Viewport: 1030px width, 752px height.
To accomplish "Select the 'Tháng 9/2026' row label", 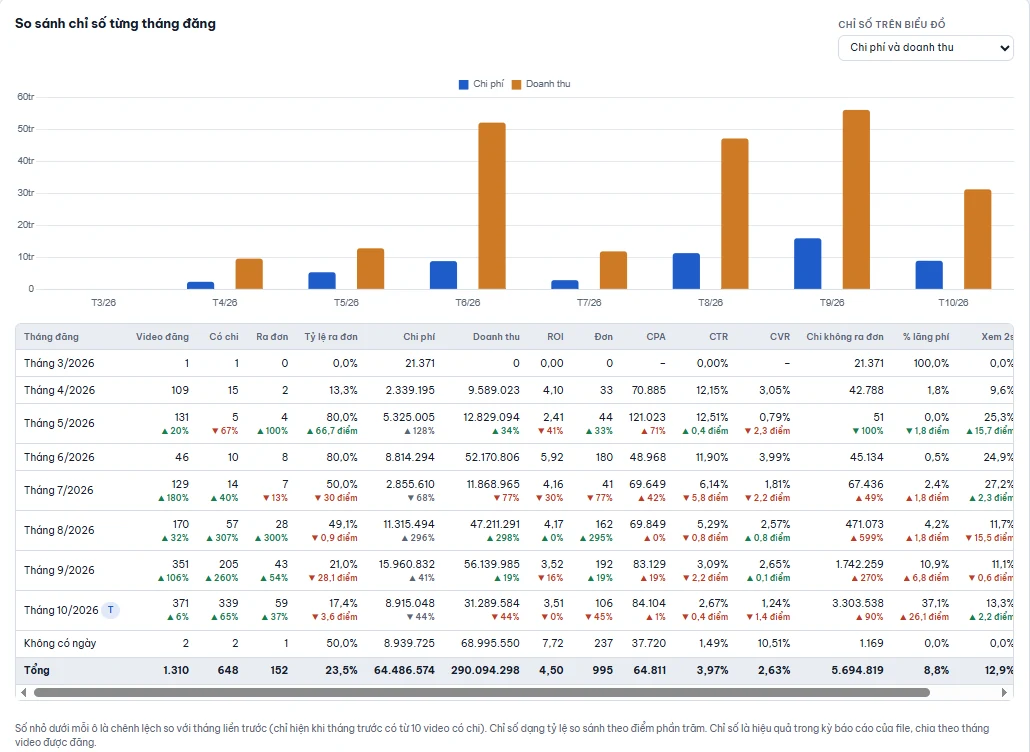I will [59, 571].
